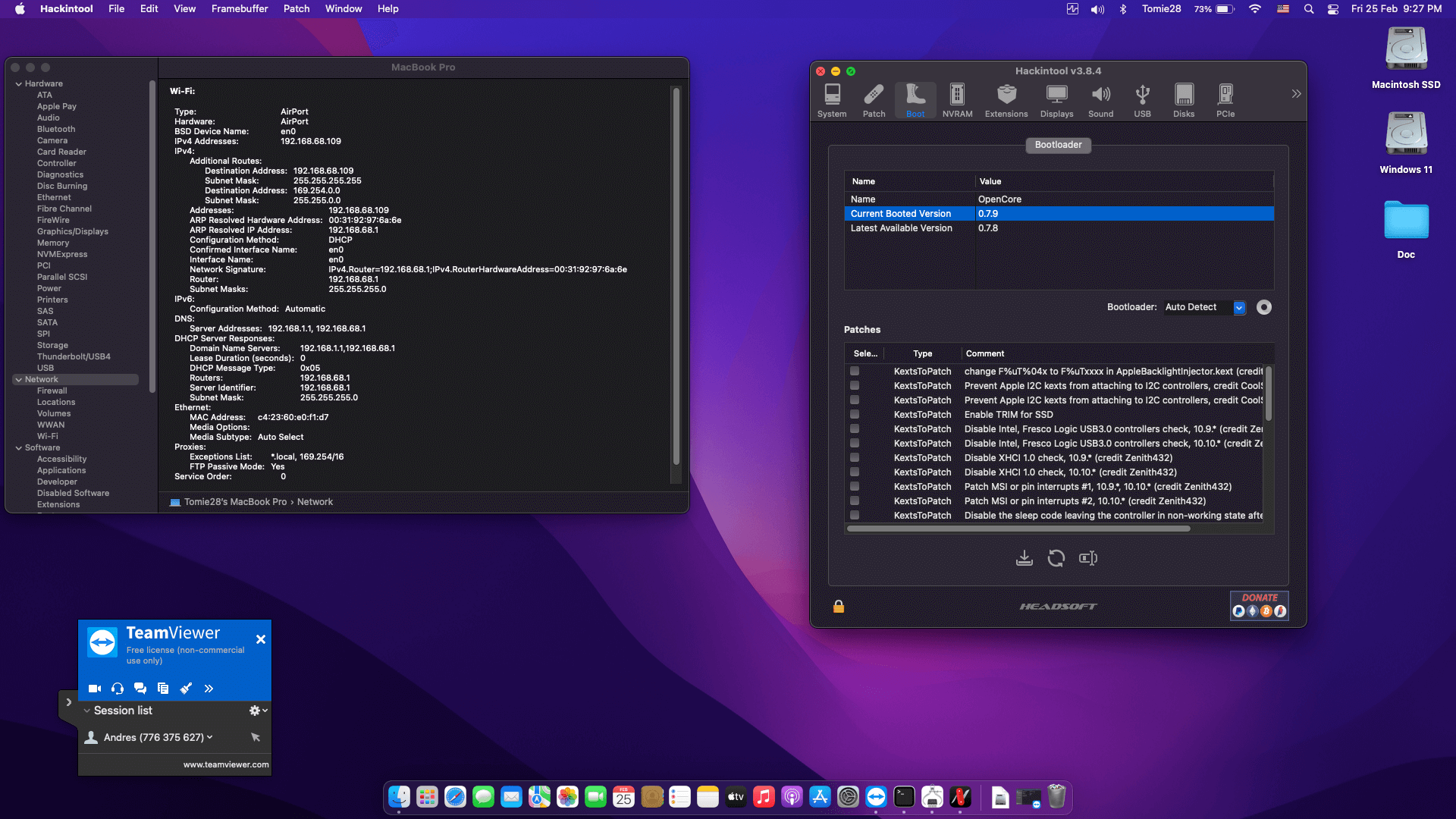The height and width of the screenshot is (819, 1456).
Task: Open chat in TeamViewer panel
Action: tap(140, 689)
